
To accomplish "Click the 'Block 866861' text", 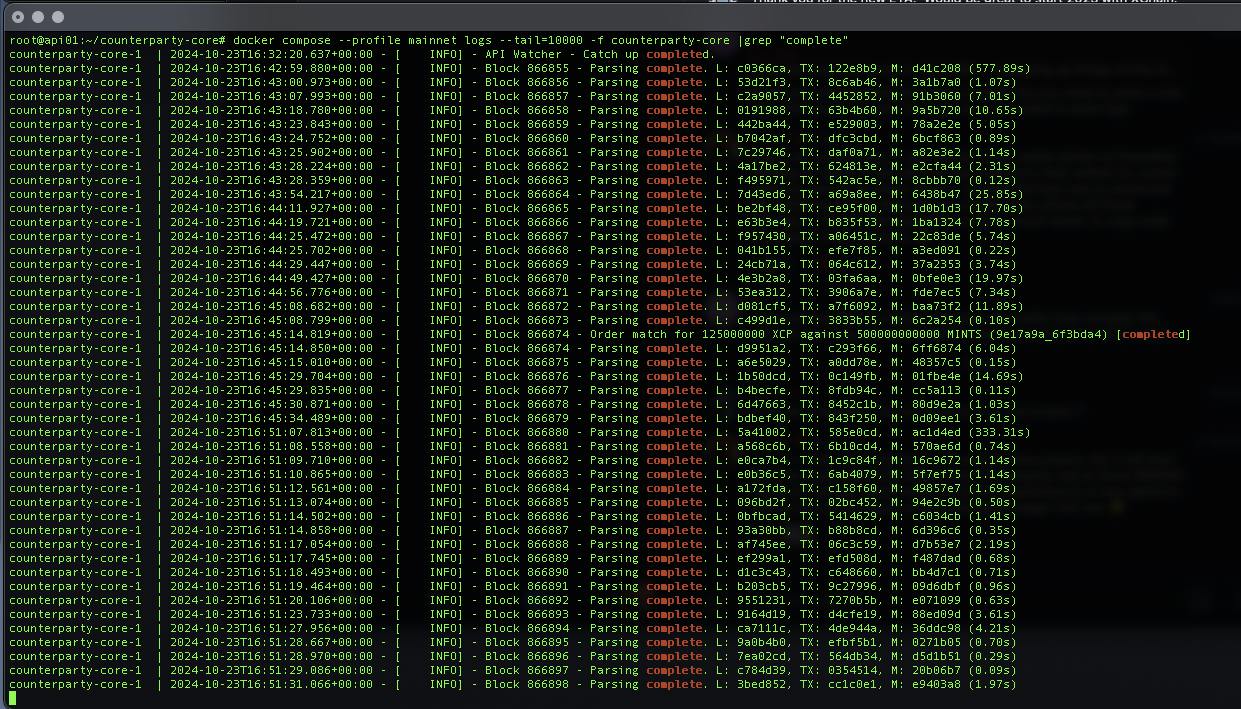I will [x=527, y=152].
